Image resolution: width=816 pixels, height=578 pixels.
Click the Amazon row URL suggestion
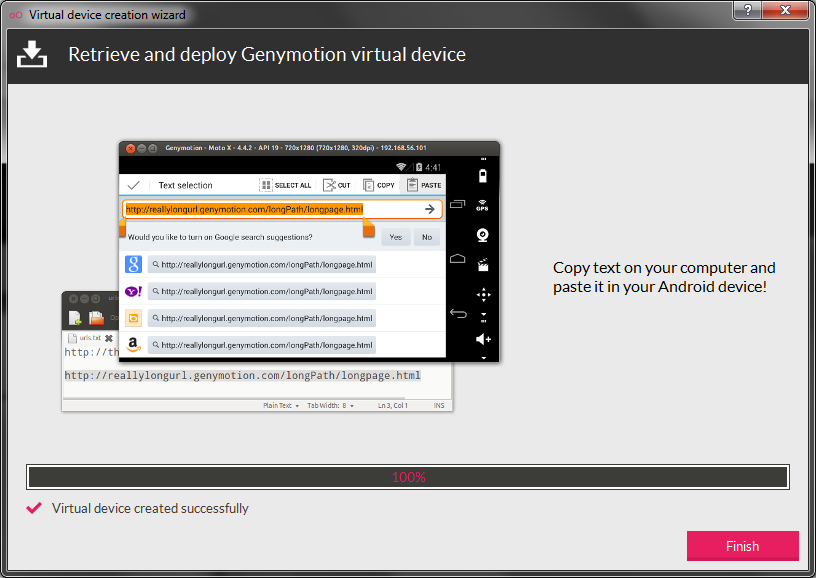point(262,345)
